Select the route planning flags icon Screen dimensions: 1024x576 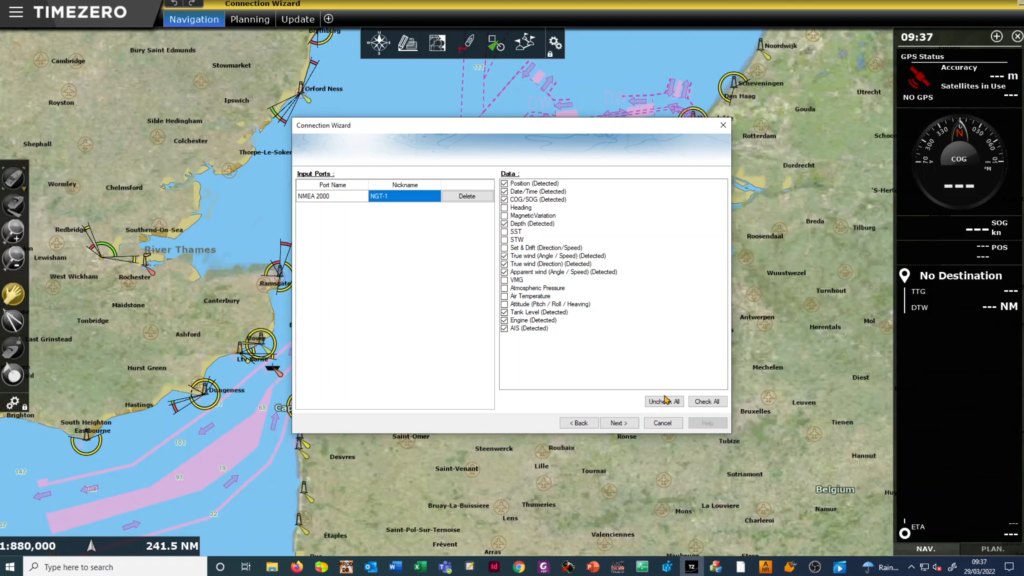click(526, 43)
